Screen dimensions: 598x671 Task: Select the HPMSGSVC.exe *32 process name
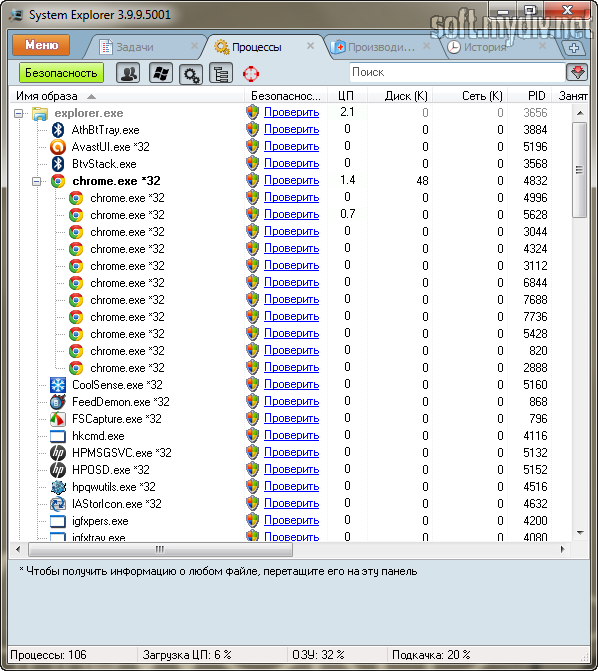click(122, 453)
